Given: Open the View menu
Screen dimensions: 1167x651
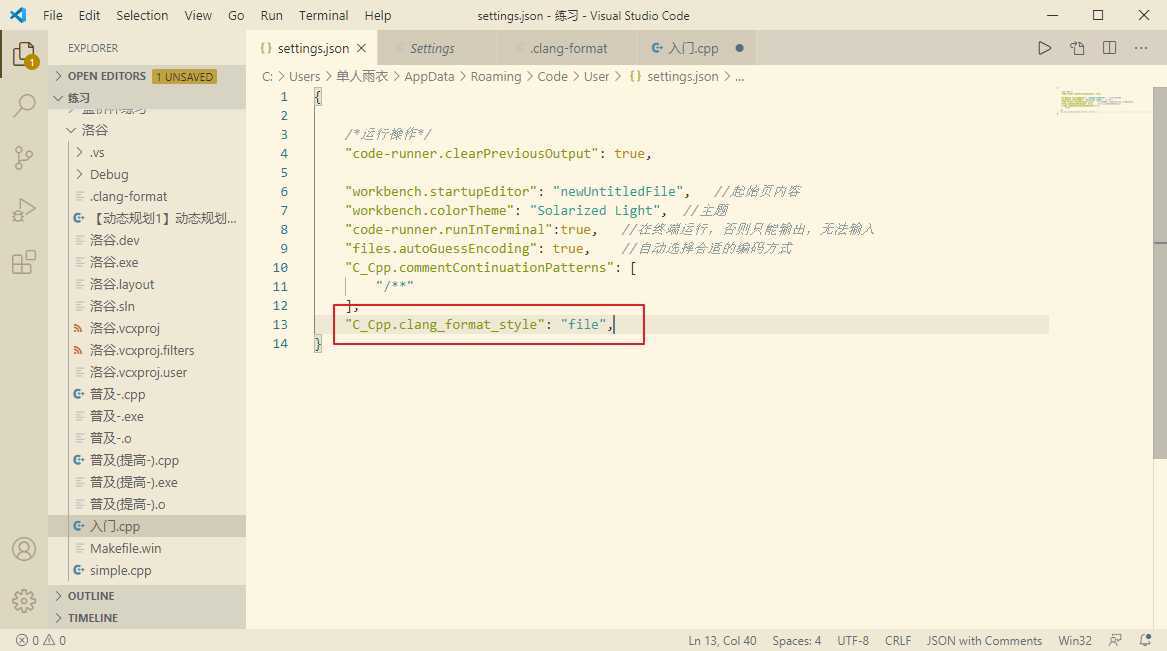Looking at the screenshot, I should (x=198, y=15).
